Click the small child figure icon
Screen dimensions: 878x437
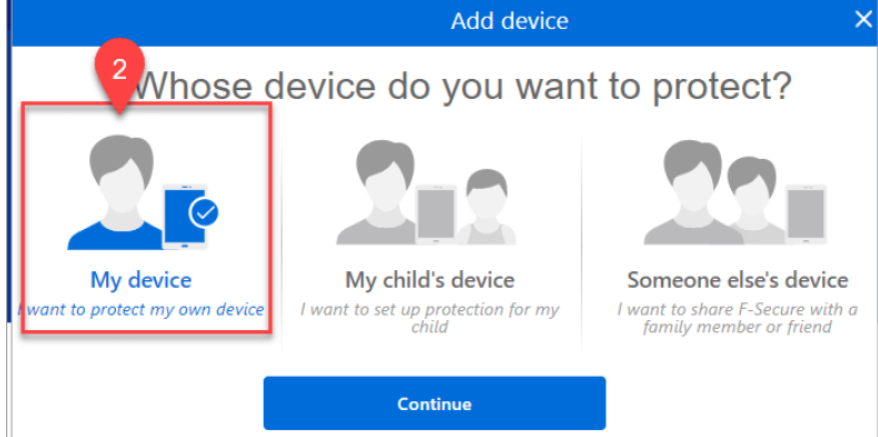tap(486, 208)
